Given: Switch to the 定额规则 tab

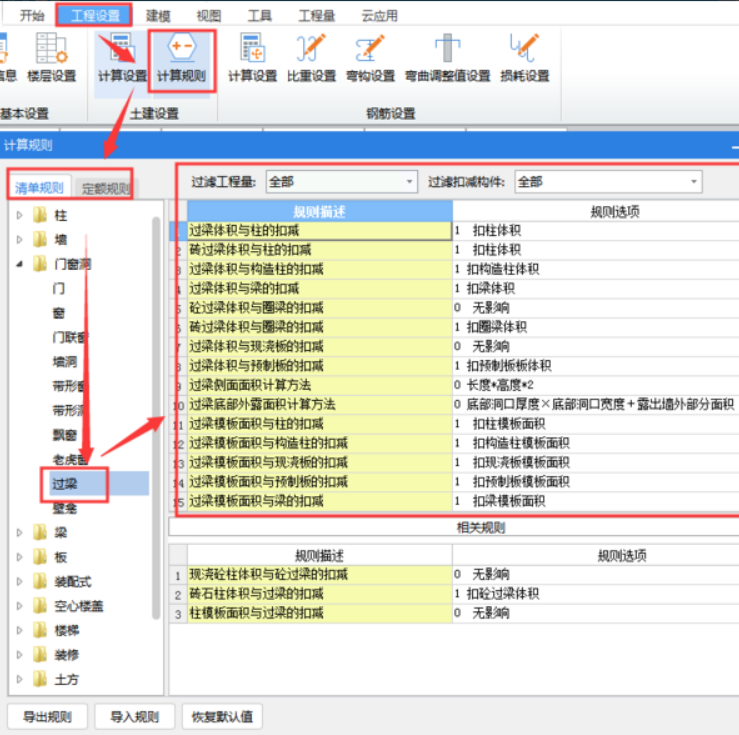Looking at the screenshot, I should coord(105,189).
